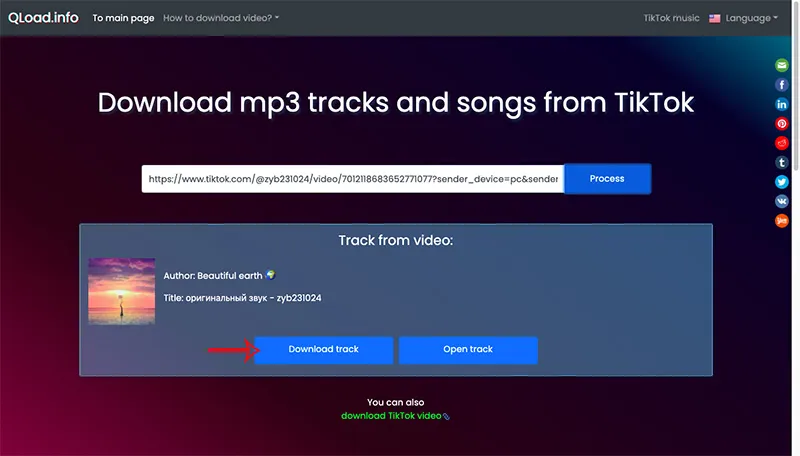
Task: Share on Tumblr using the sidebar icon
Action: coord(782,162)
